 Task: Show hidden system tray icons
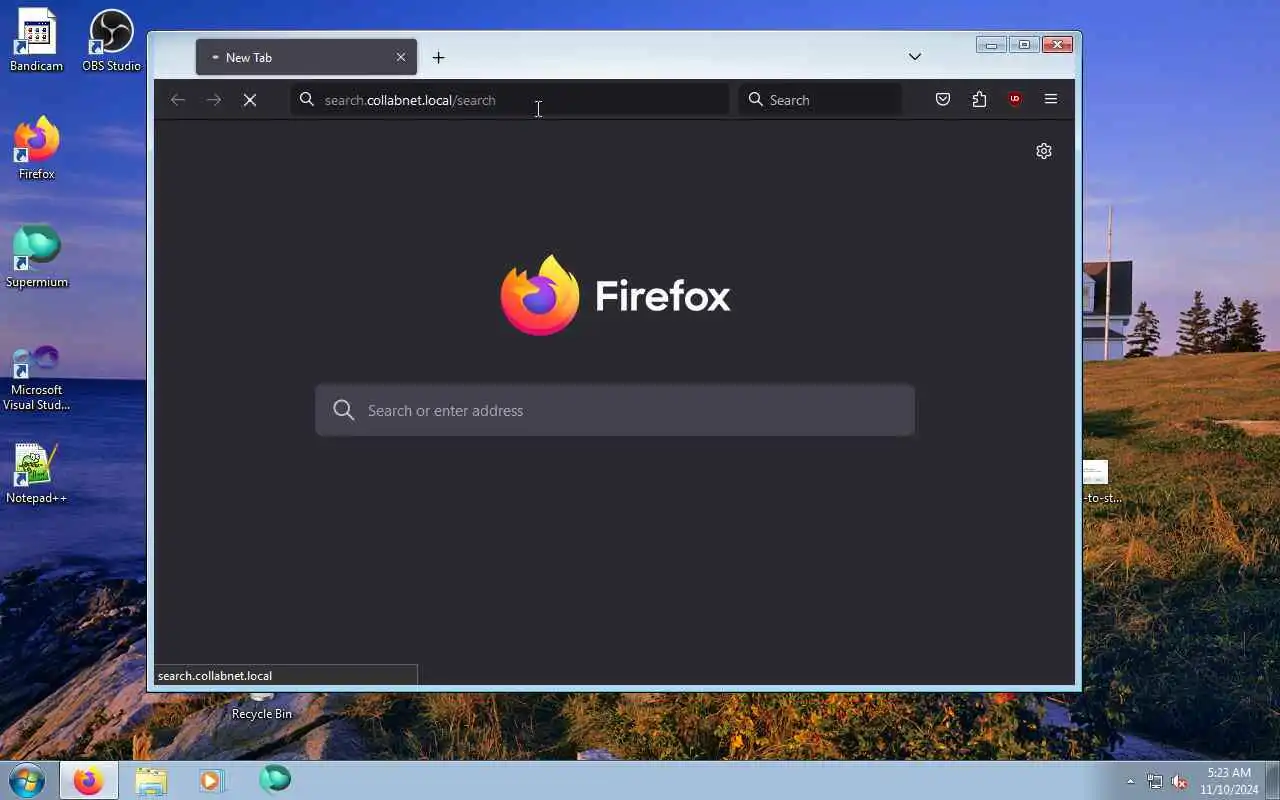[1131, 782]
